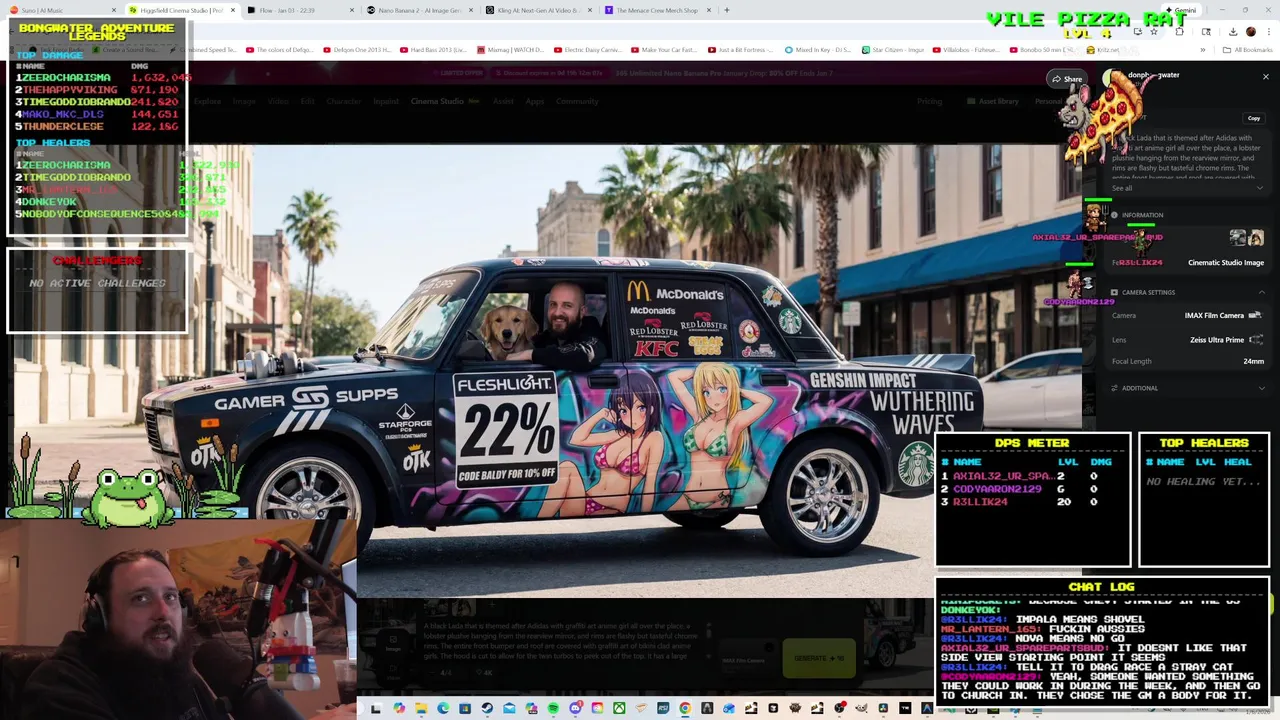Open Microsoft Edge from the taskbar

[443, 708]
